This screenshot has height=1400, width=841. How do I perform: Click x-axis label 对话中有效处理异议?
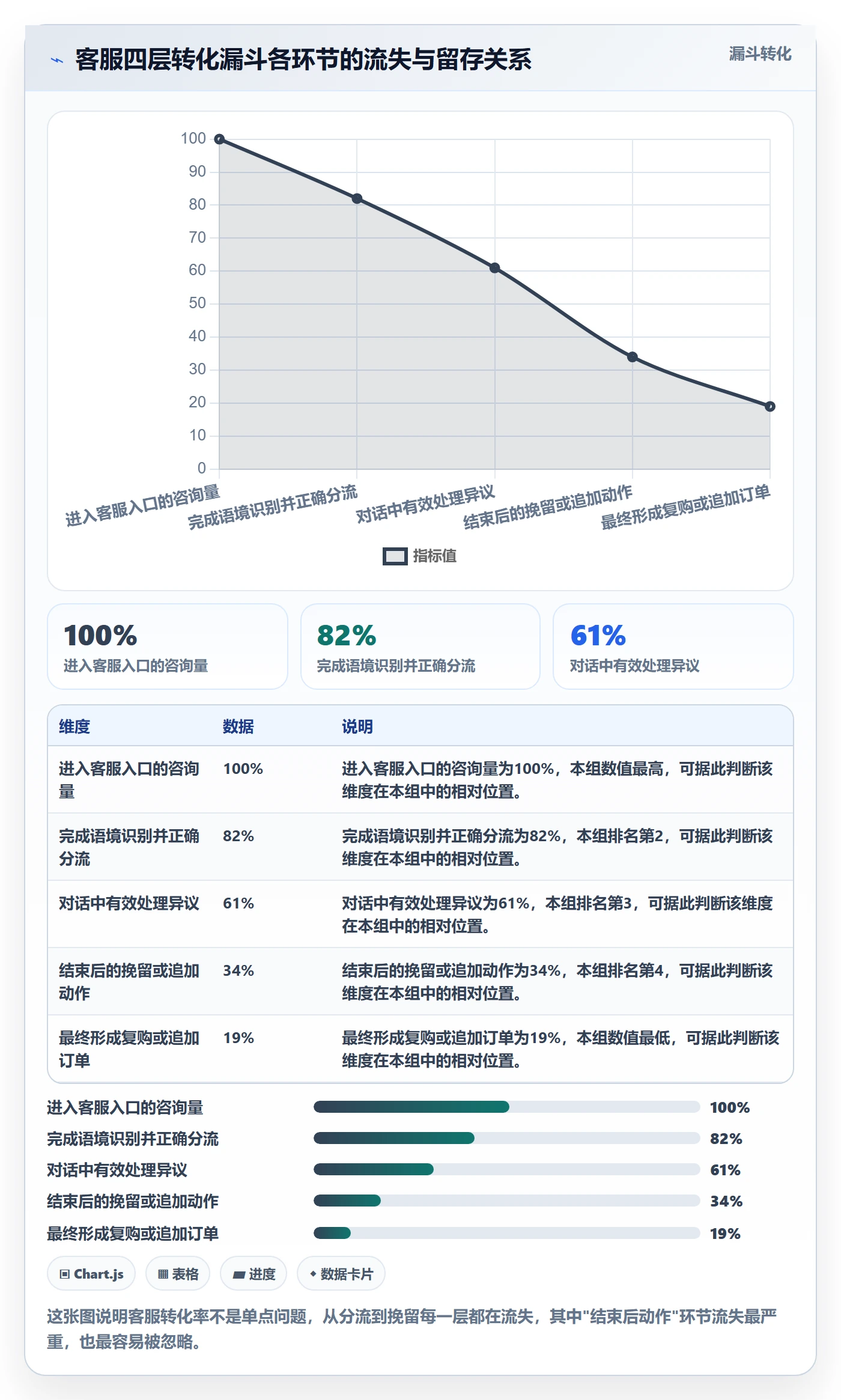[425, 504]
